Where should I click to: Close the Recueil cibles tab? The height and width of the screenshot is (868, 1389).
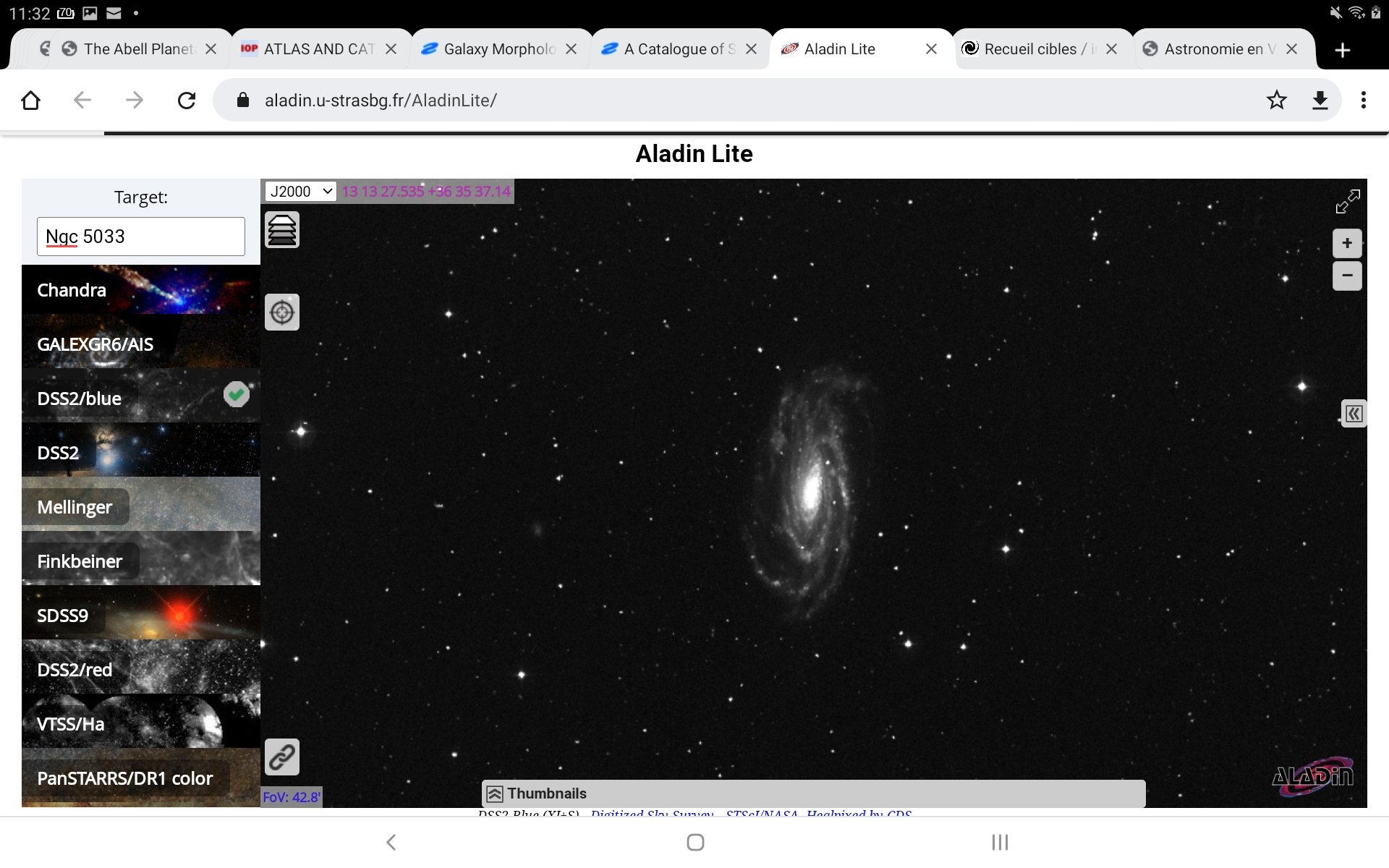click(1111, 49)
